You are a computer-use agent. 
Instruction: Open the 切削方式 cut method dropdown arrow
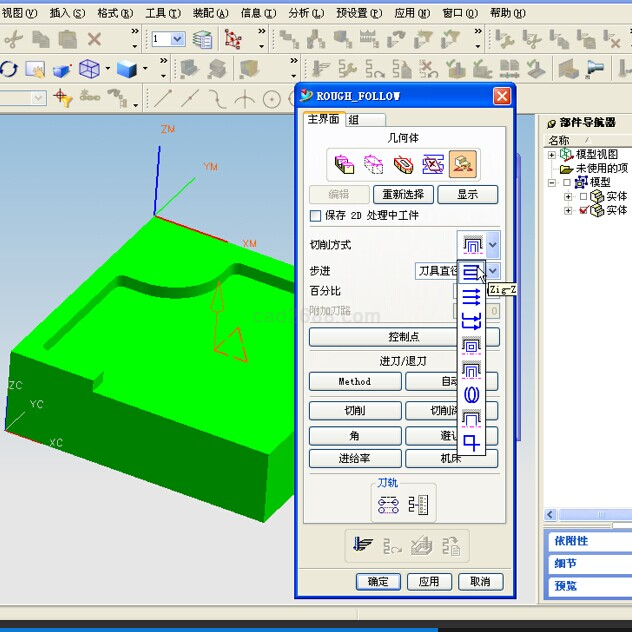(493, 245)
